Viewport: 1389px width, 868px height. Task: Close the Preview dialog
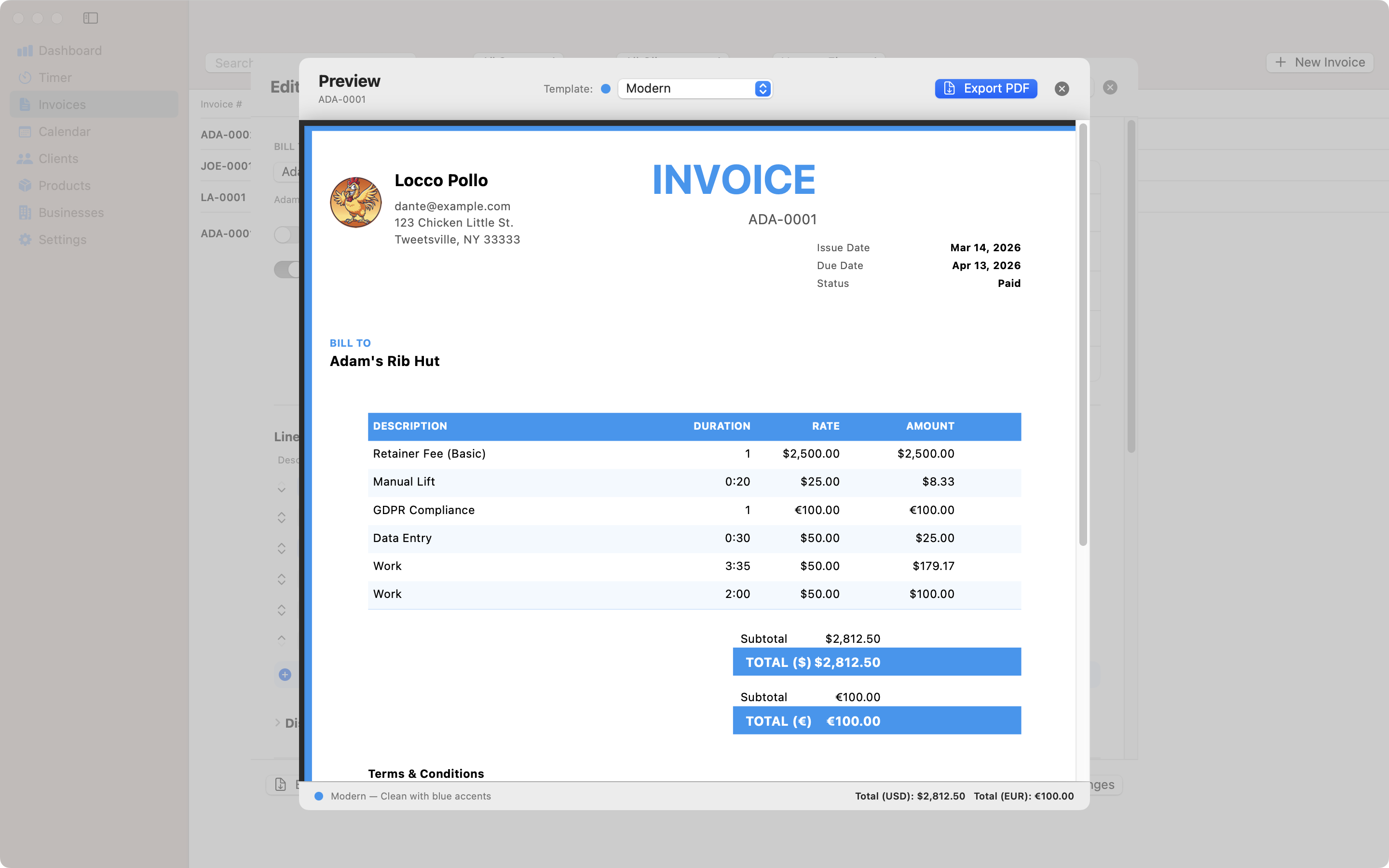click(1062, 88)
